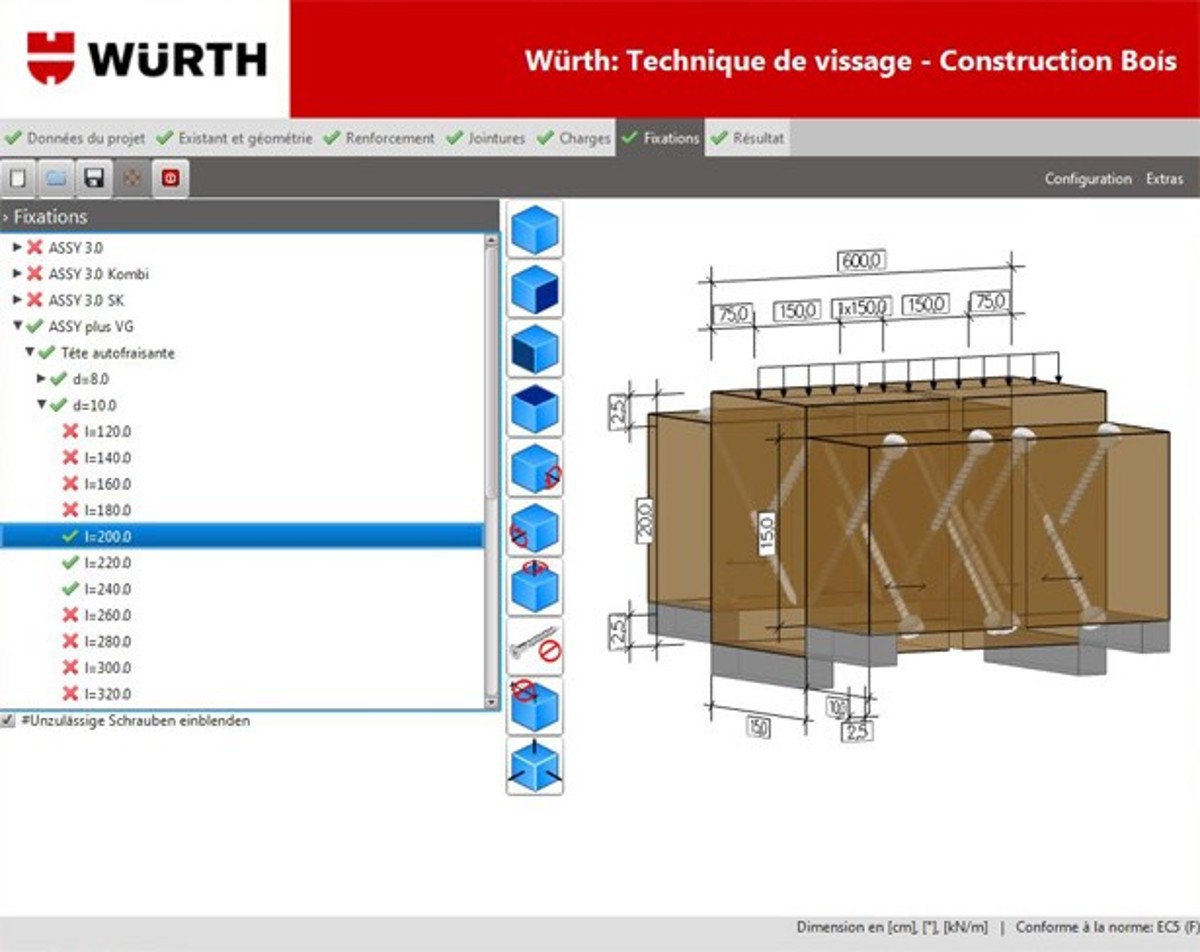
Task: Toggle the hide screws icon
Action: [535, 647]
